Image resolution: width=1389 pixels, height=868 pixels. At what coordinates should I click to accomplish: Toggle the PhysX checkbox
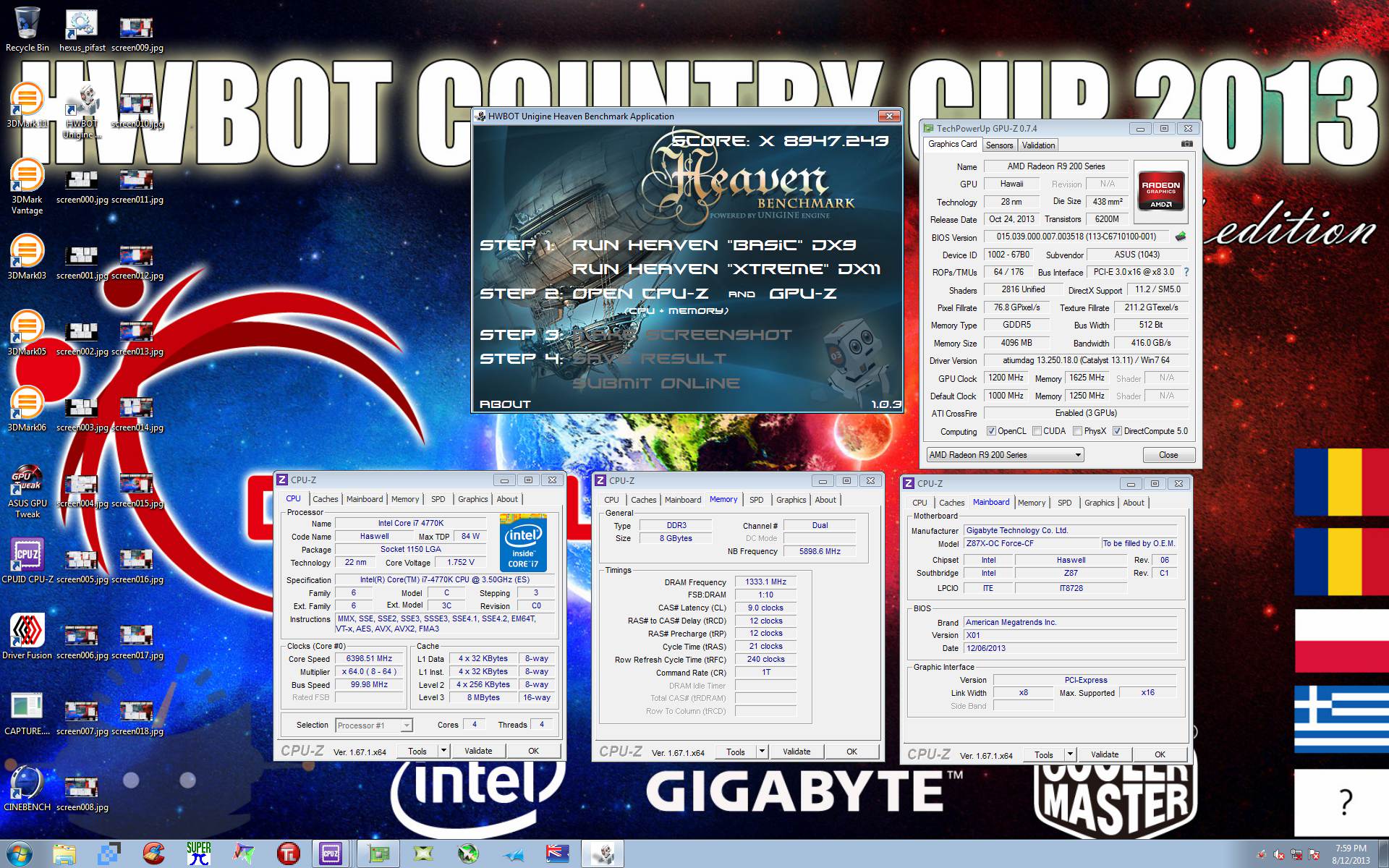coord(1078,431)
